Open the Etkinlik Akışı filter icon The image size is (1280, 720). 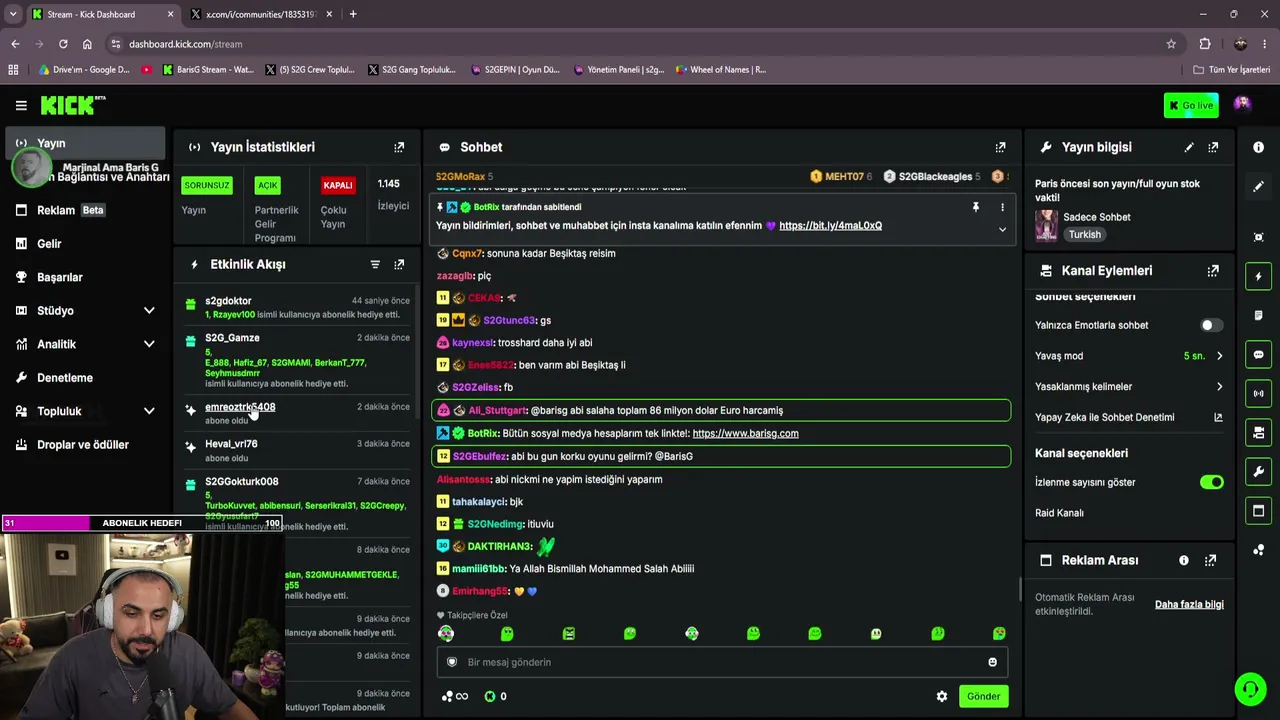(x=375, y=264)
